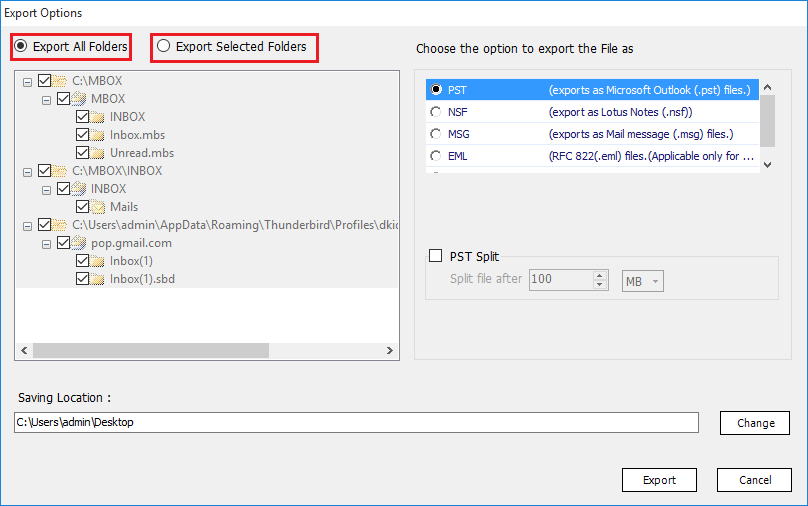Uncheck the pop.gmail.com checkbox
Viewport: 808px width, 506px height.
point(63,243)
